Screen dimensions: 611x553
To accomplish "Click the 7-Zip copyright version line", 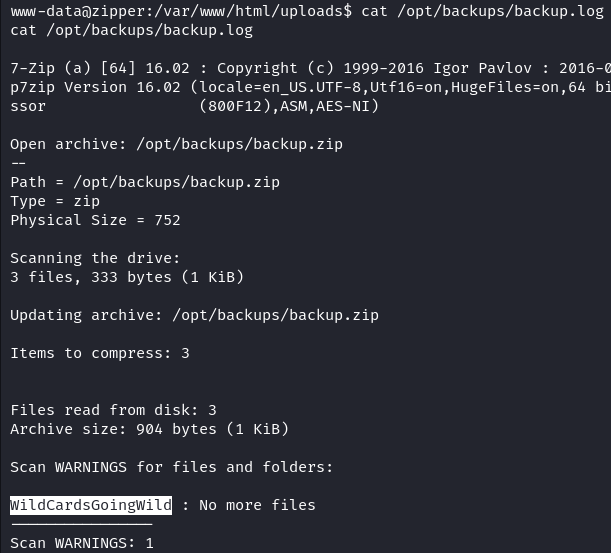I will pyautogui.click(x=311, y=68).
